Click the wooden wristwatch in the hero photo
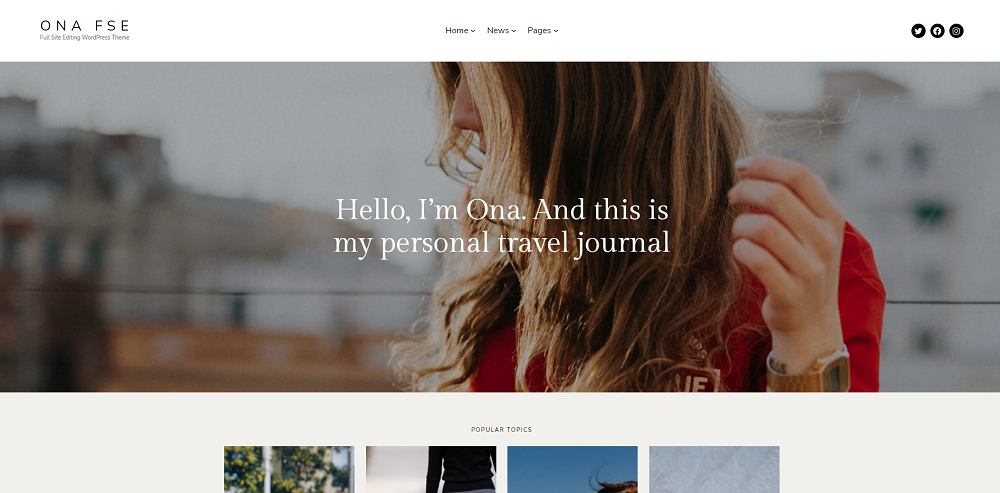 pos(809,371)
